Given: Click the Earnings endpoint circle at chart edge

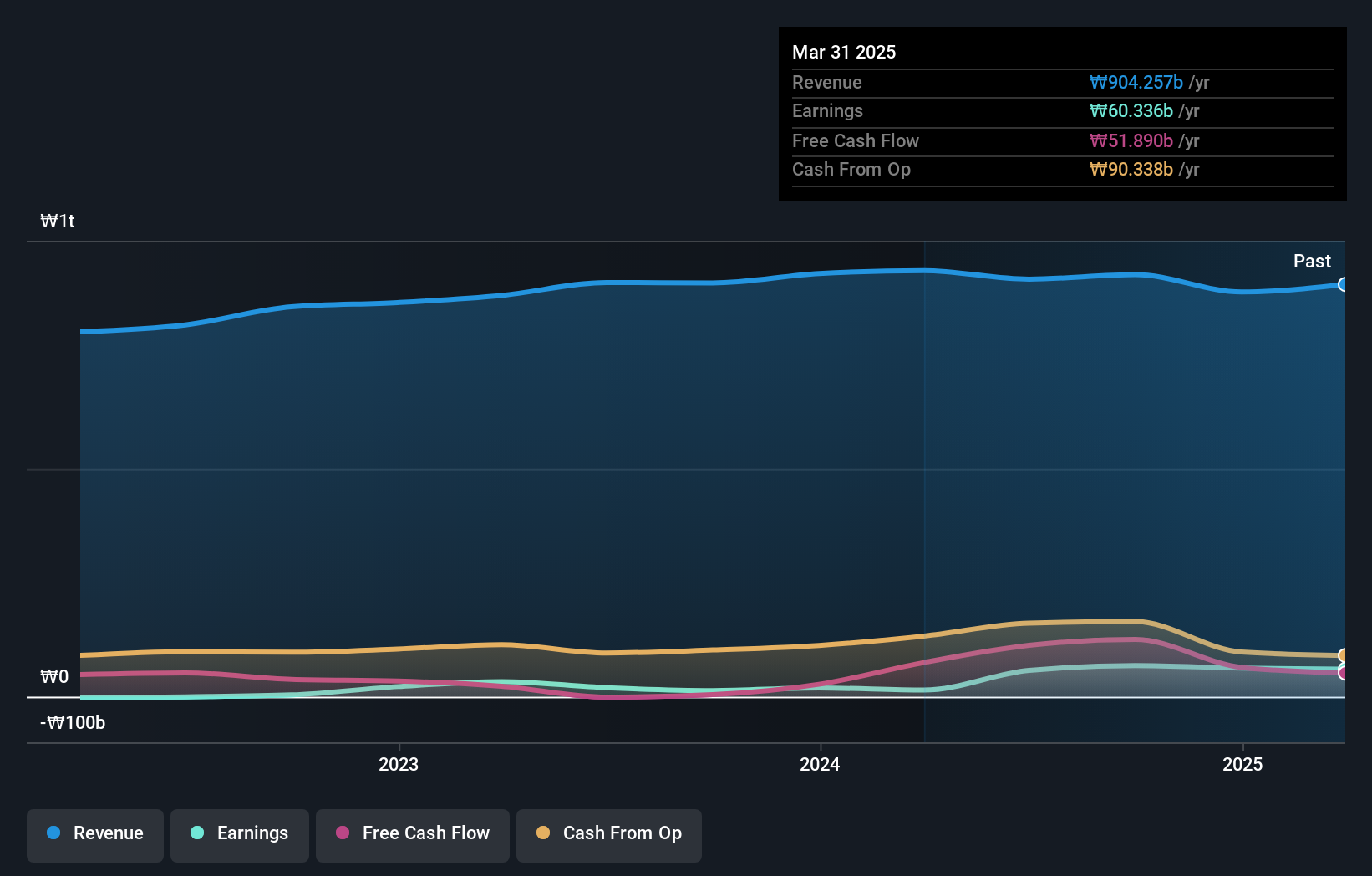Looking at the screenshot, I should 1342,665.
